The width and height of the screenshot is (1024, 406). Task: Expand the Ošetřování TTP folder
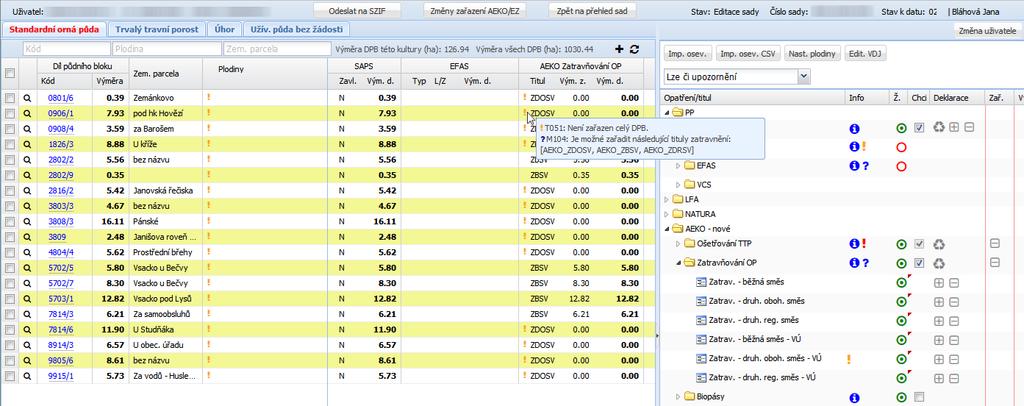coord(679,244)
